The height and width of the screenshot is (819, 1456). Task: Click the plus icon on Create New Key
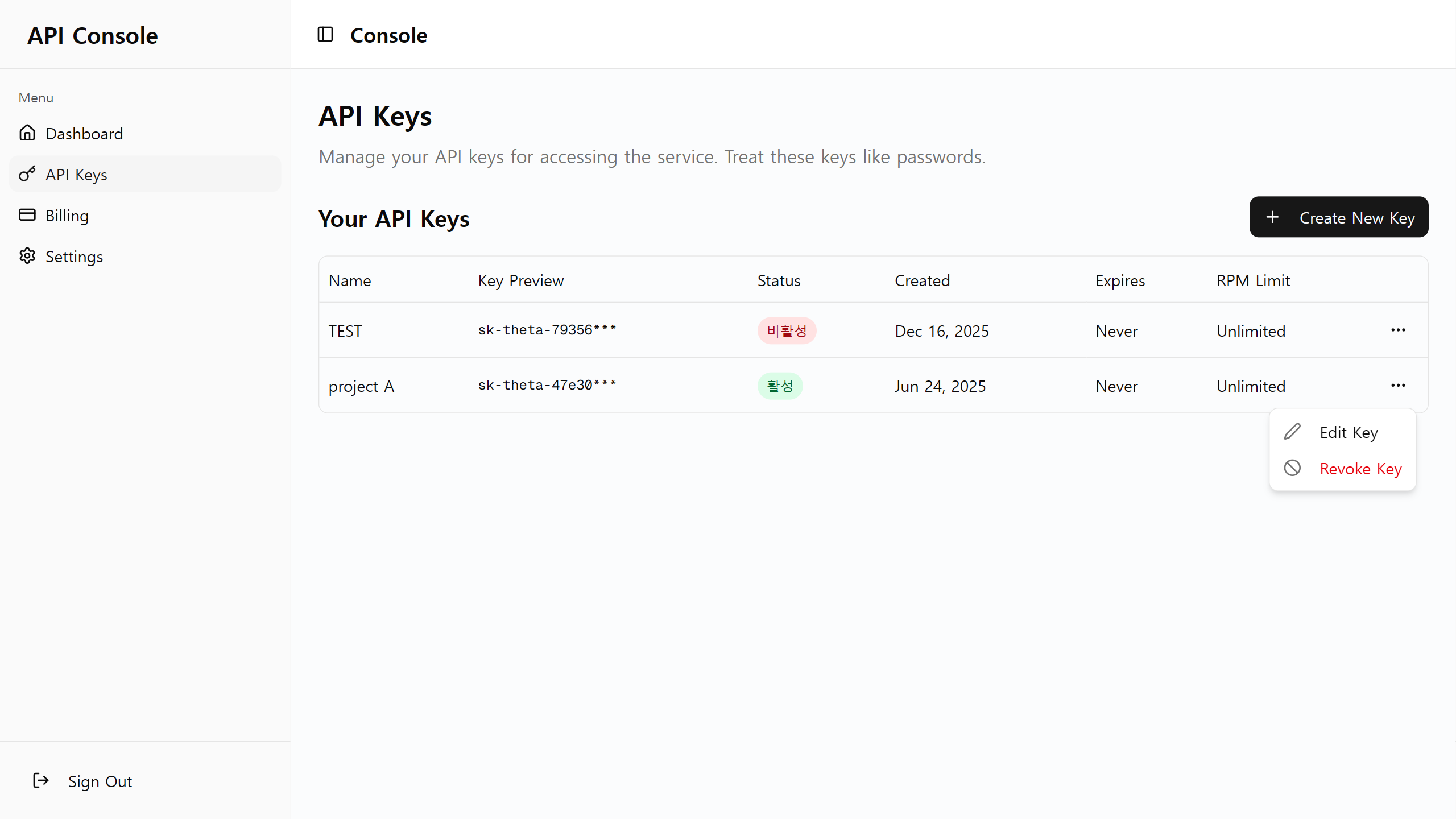(1272, 217)
